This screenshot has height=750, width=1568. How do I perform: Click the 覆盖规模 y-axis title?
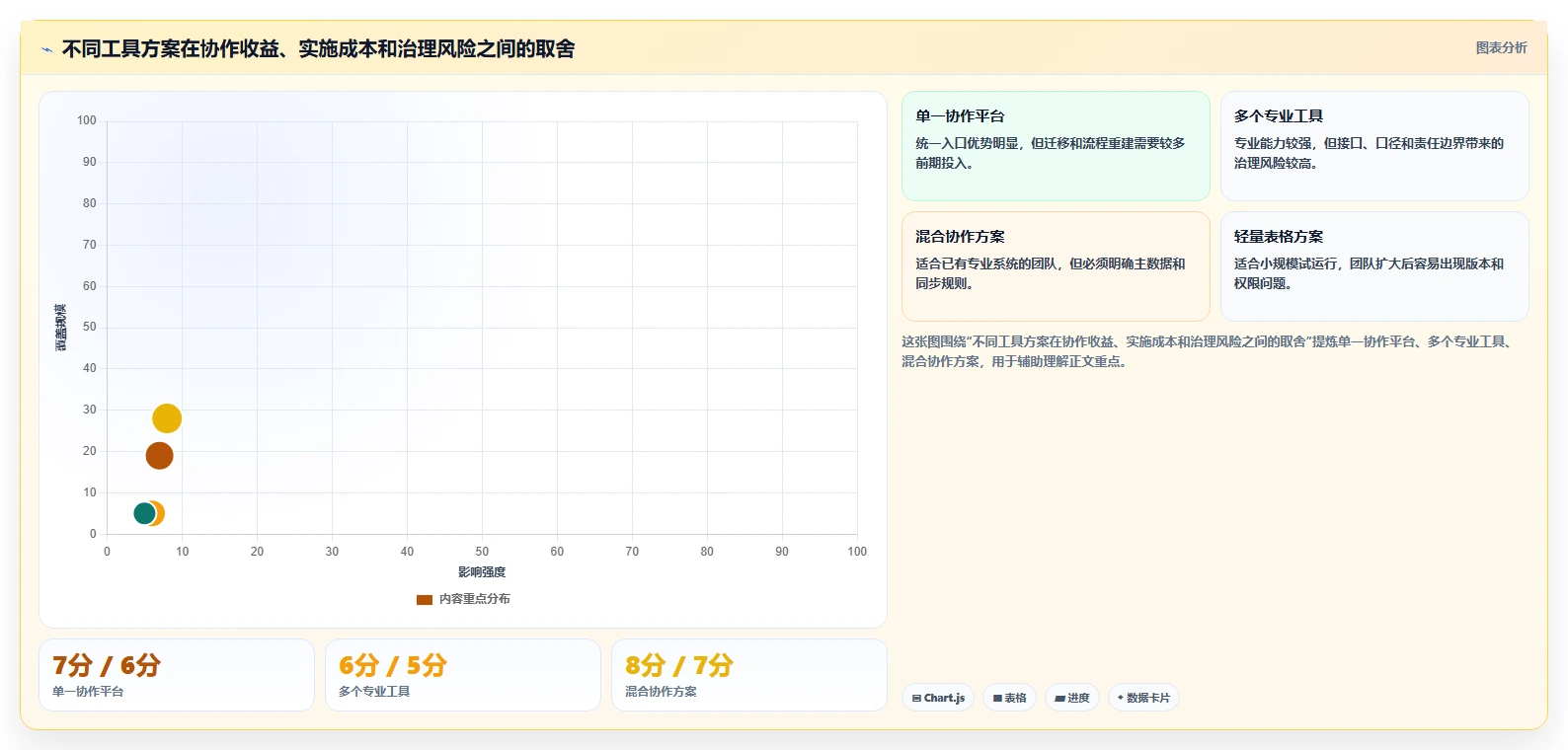(x=61, y=328)
